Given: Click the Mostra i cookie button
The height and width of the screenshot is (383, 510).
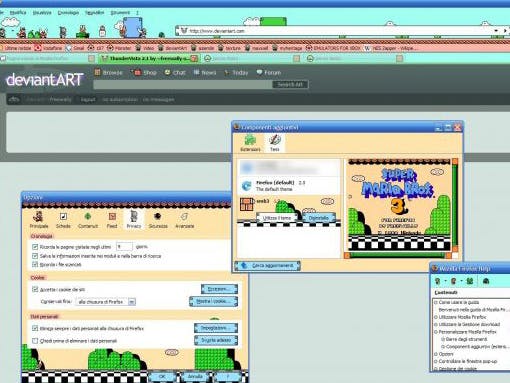Looking at the screenshot, I should coord(214,301).
